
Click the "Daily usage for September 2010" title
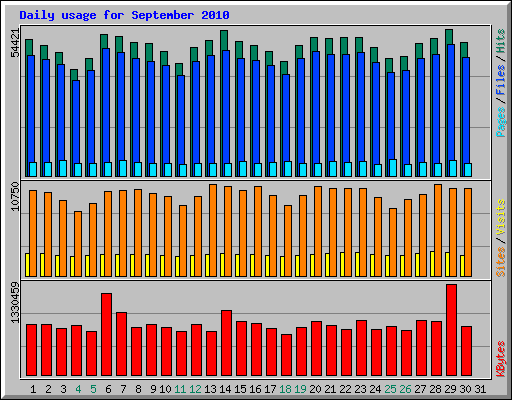coord(124,15)
